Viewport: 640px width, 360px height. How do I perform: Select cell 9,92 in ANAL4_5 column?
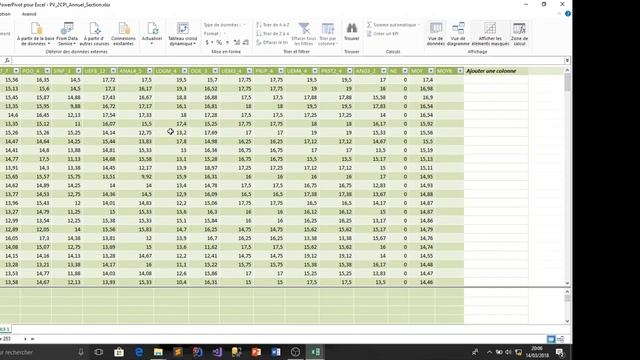(x=136, y=177)
